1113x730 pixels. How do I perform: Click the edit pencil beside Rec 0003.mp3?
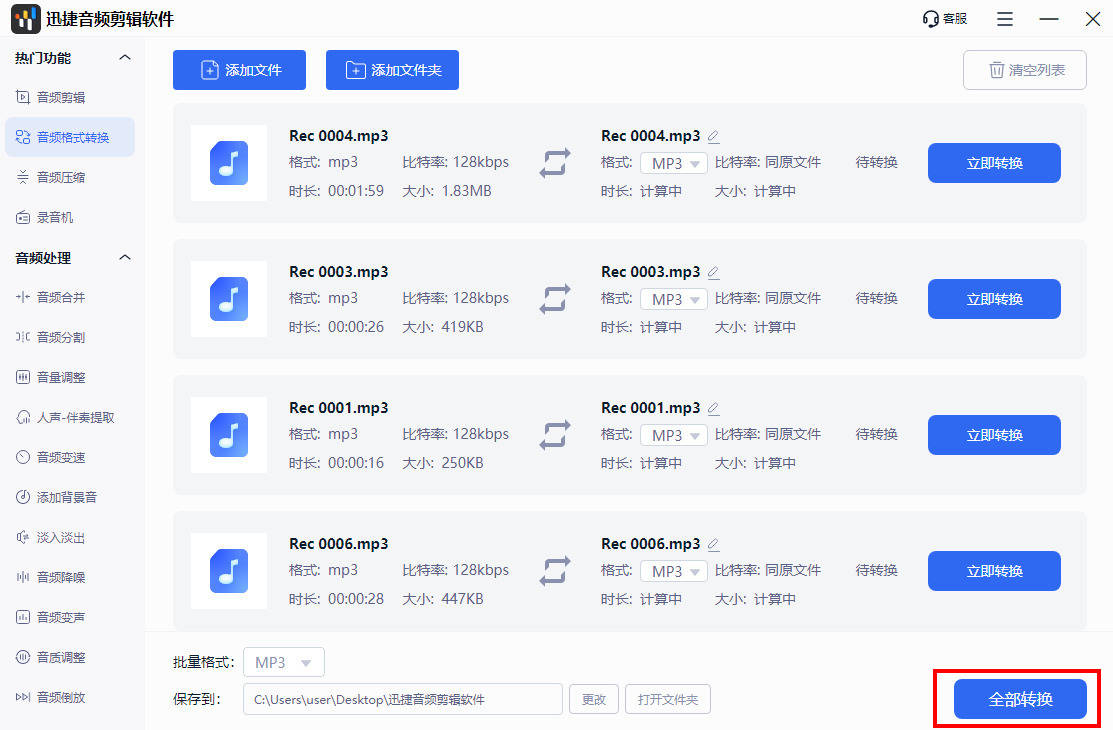713,273
